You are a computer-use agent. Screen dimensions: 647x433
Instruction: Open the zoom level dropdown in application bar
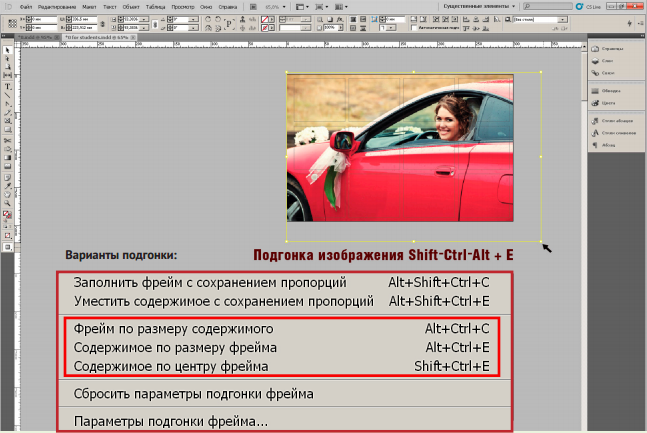(284, 7)
